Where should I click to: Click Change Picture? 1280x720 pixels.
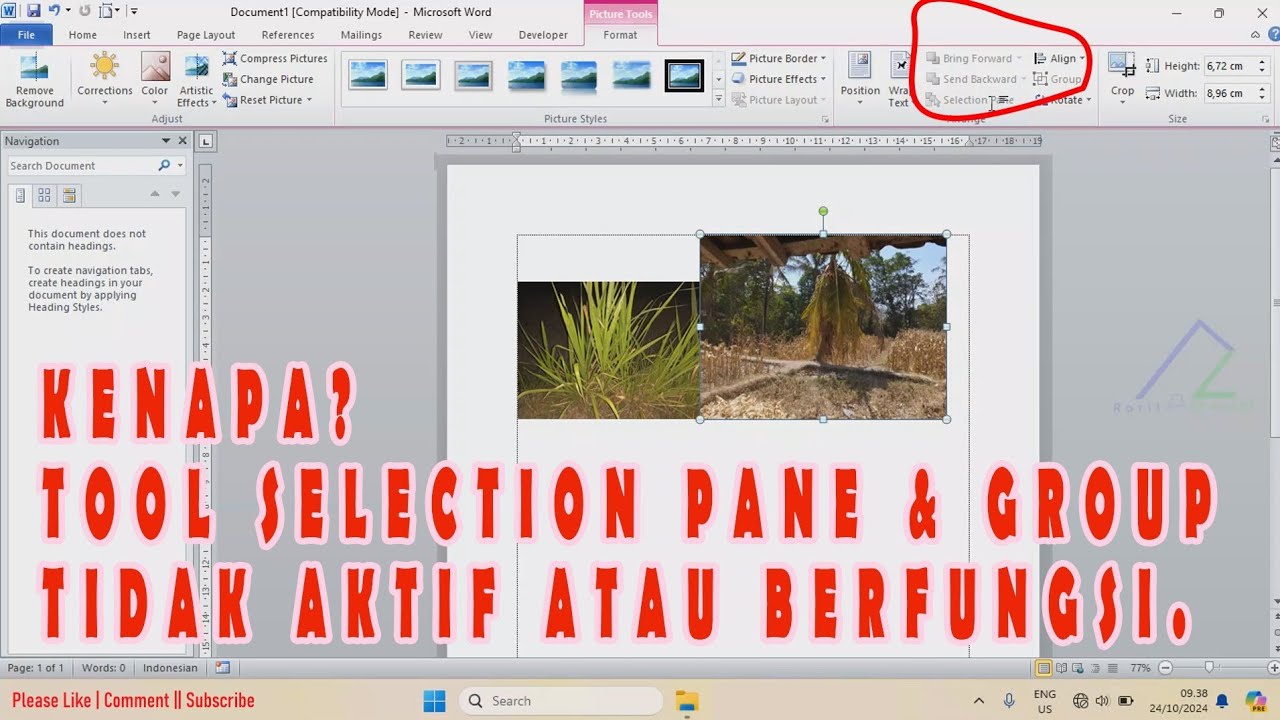click(268, 79)
